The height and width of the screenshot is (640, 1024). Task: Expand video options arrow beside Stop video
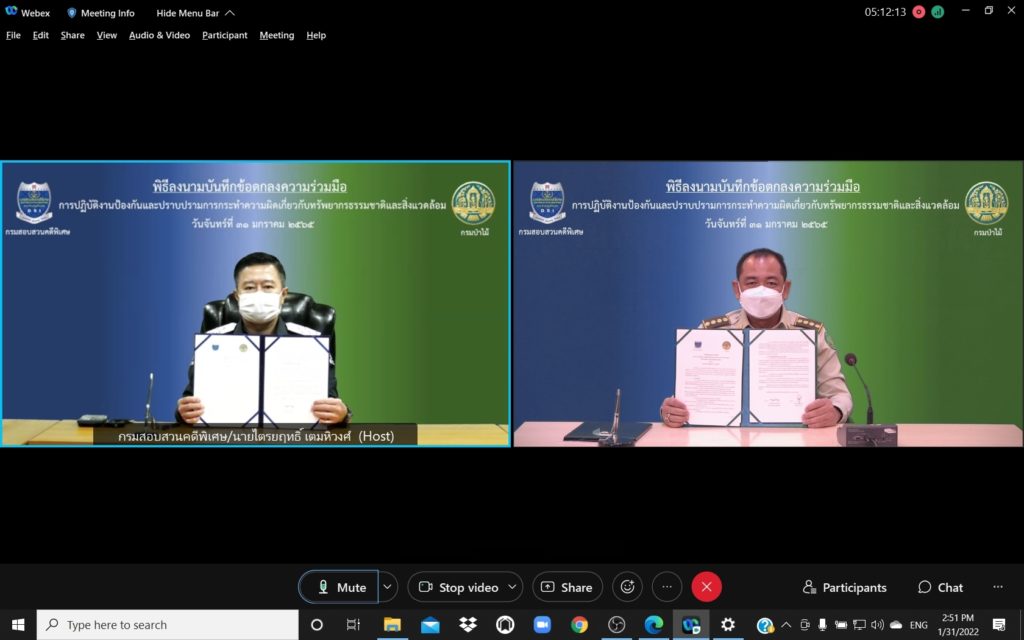click(514, 587)
